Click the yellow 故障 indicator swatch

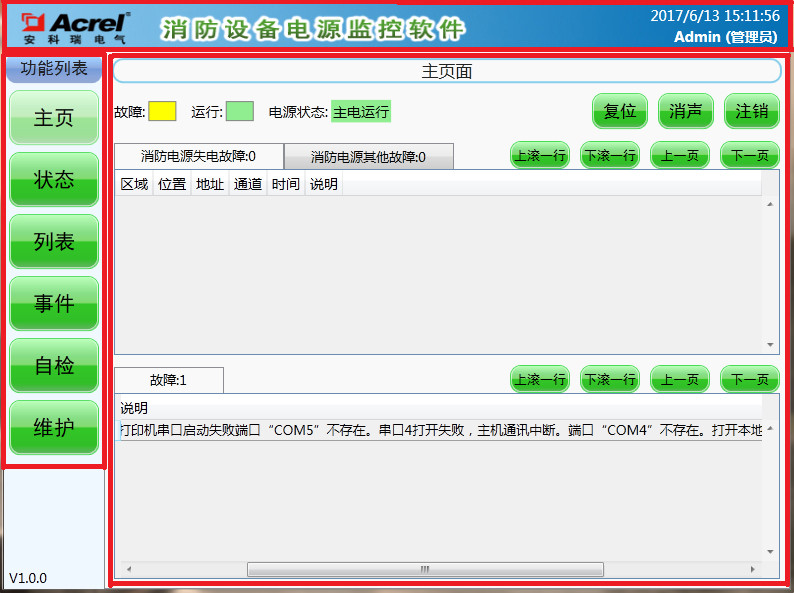(162, 111)
